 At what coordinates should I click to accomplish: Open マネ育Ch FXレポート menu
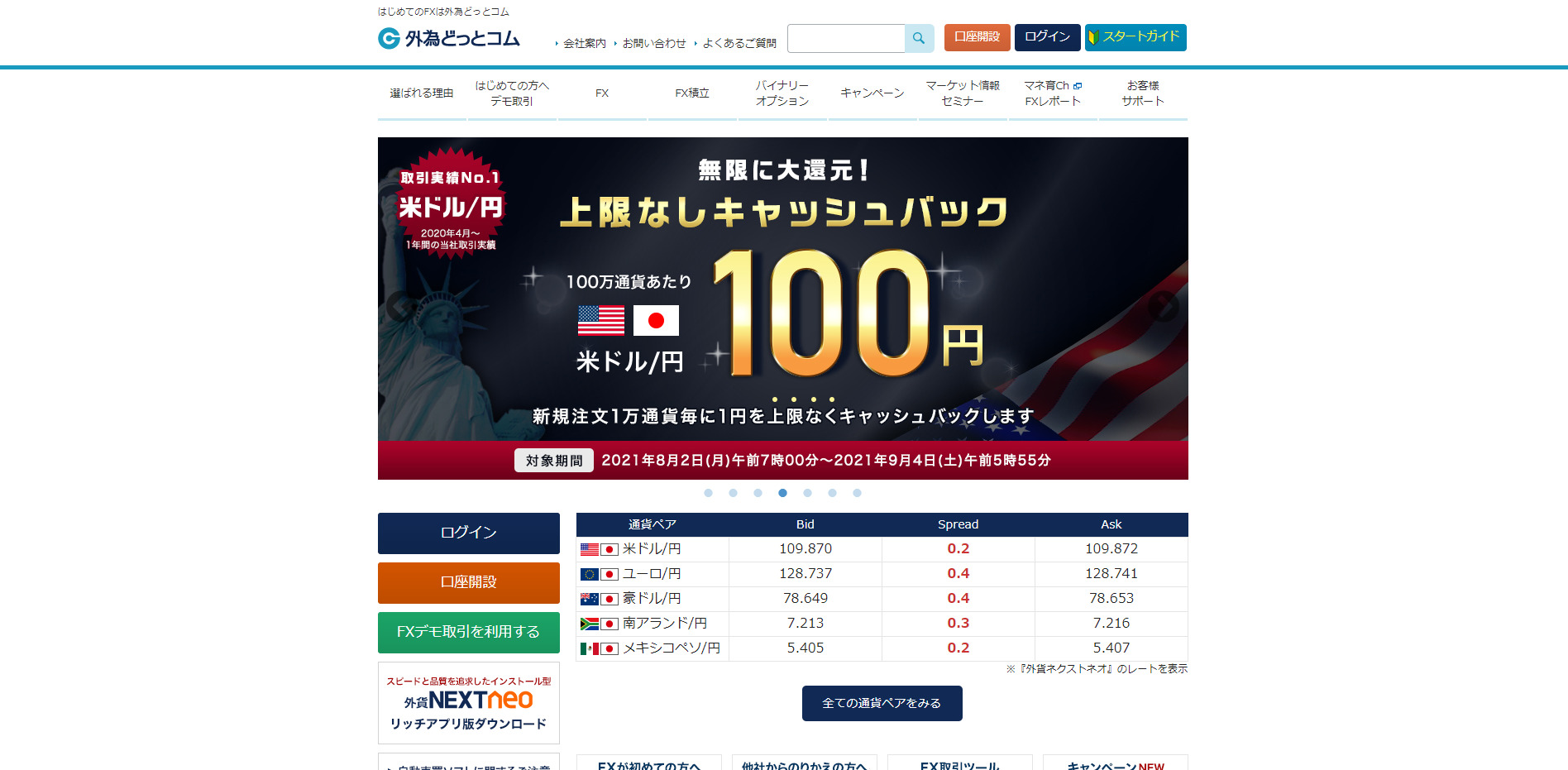tap(1053, 93)
